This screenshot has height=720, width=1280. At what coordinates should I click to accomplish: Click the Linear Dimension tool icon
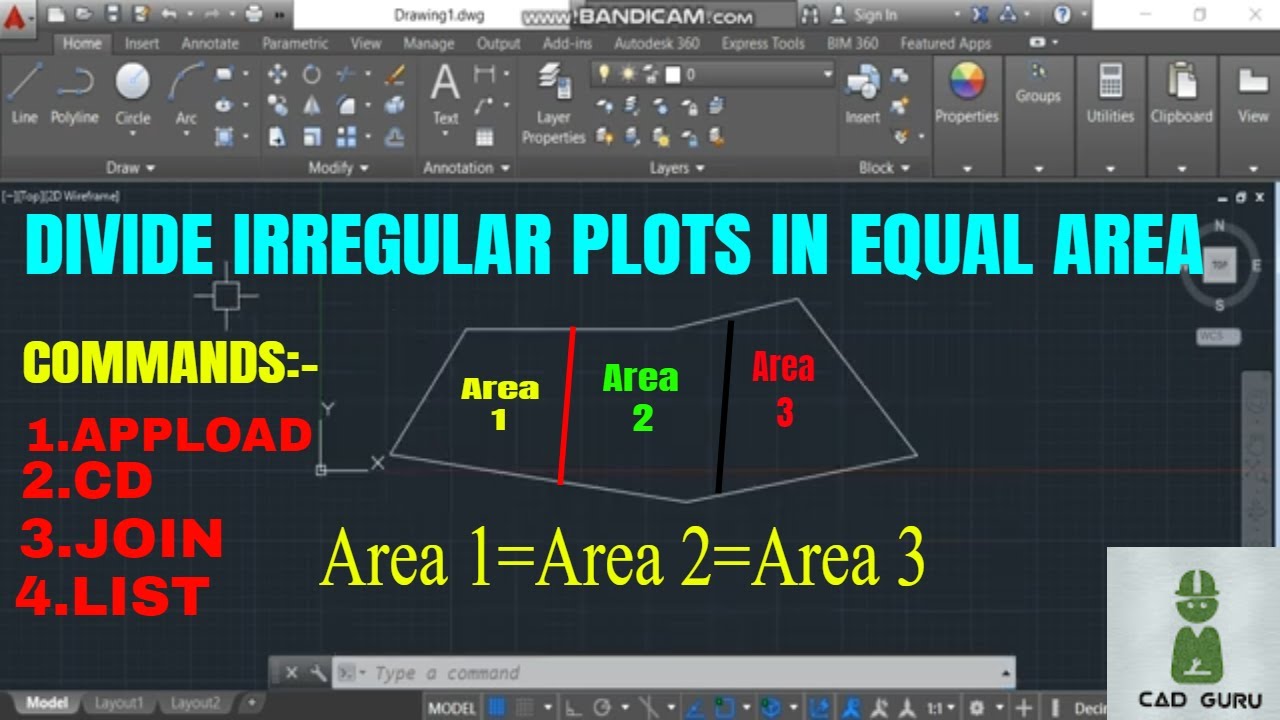click(x=485, y=74)
